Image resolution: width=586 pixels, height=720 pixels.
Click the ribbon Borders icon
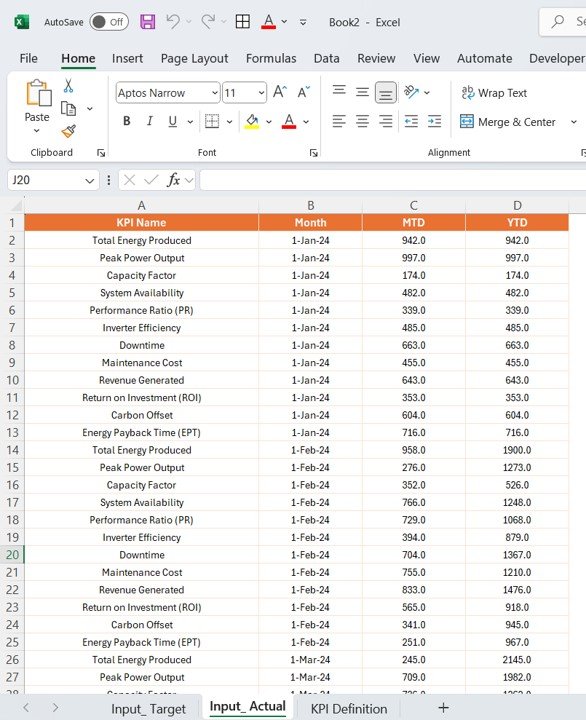(212, 121)
